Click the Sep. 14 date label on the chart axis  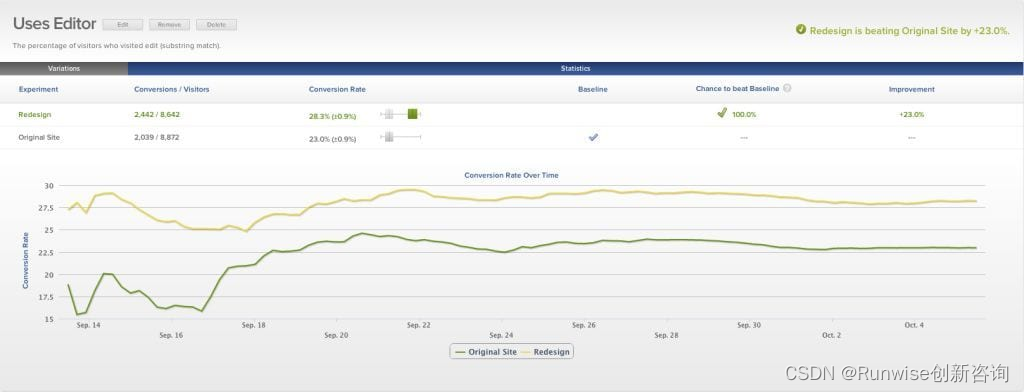(x=88, y=325)
